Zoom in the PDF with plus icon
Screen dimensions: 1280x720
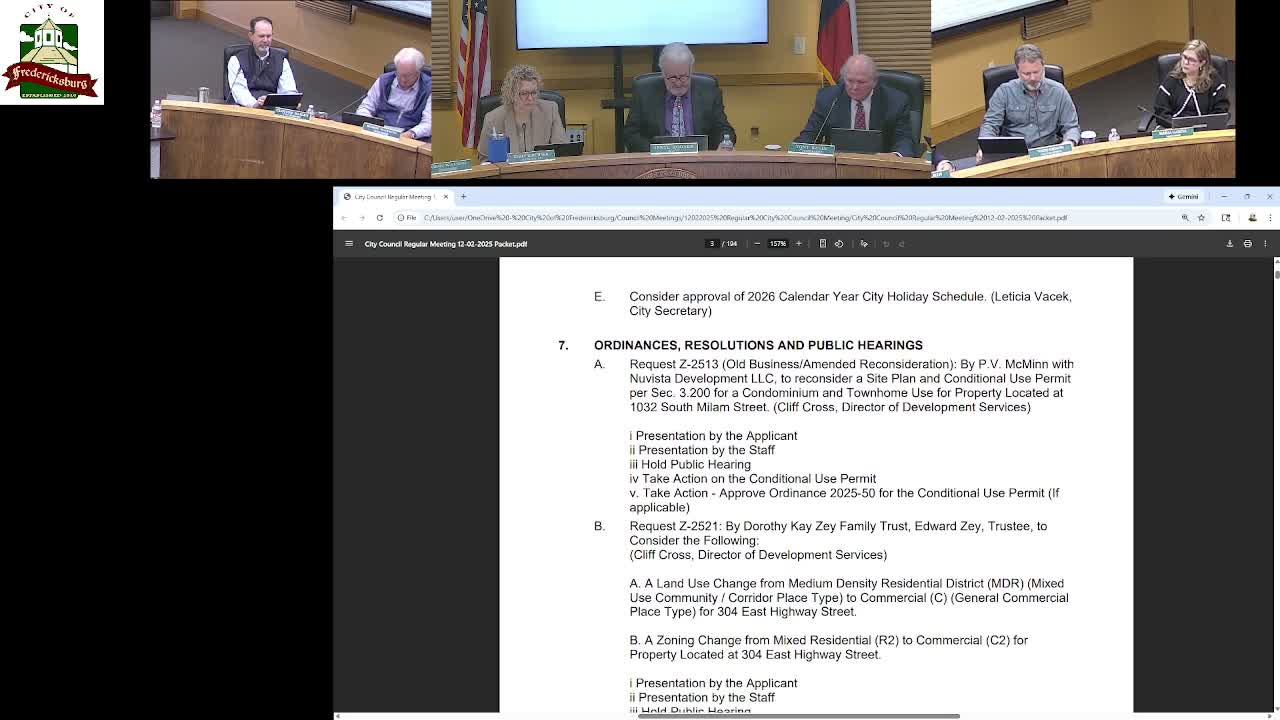tap(798, 244)
